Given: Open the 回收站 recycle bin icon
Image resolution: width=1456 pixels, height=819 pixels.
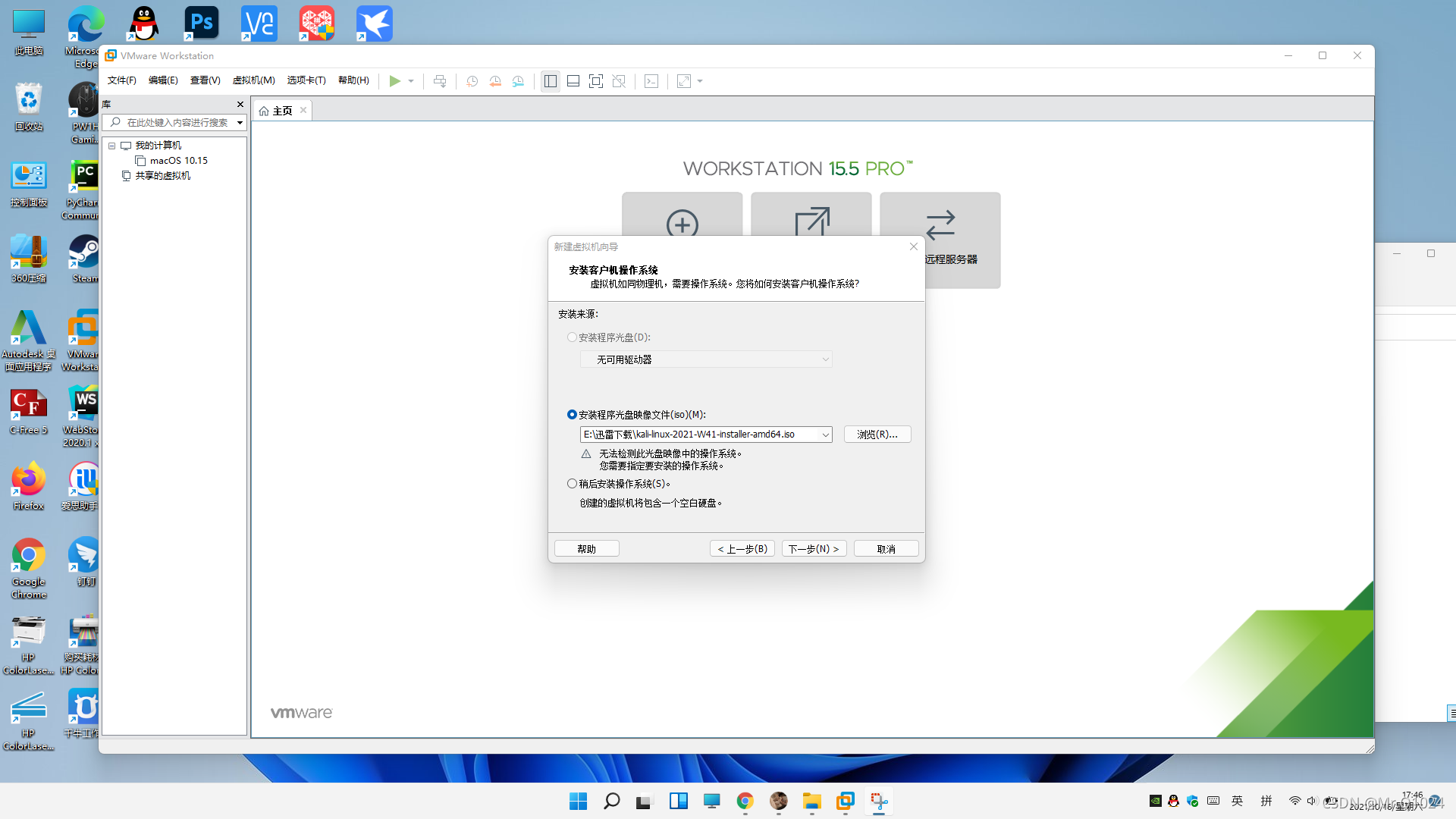Looking at the screenshot, I should (x=28, y=106).
